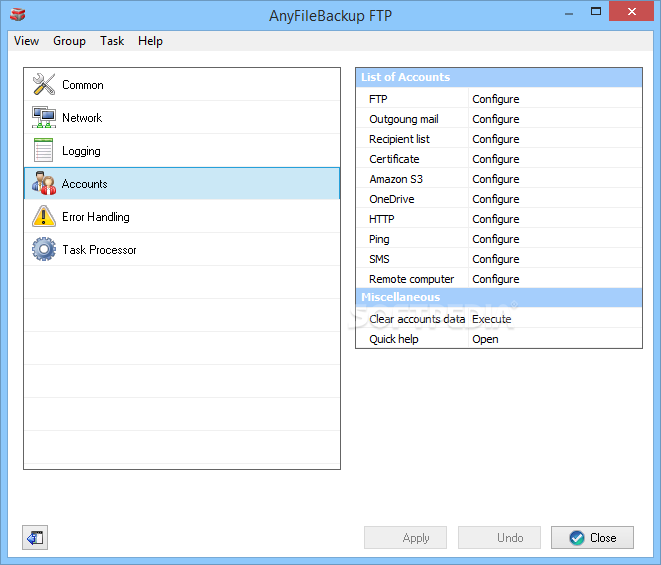Viewport: 661px width, 565px height.
Task: Click the FTP row label
Action: point(378,99)
